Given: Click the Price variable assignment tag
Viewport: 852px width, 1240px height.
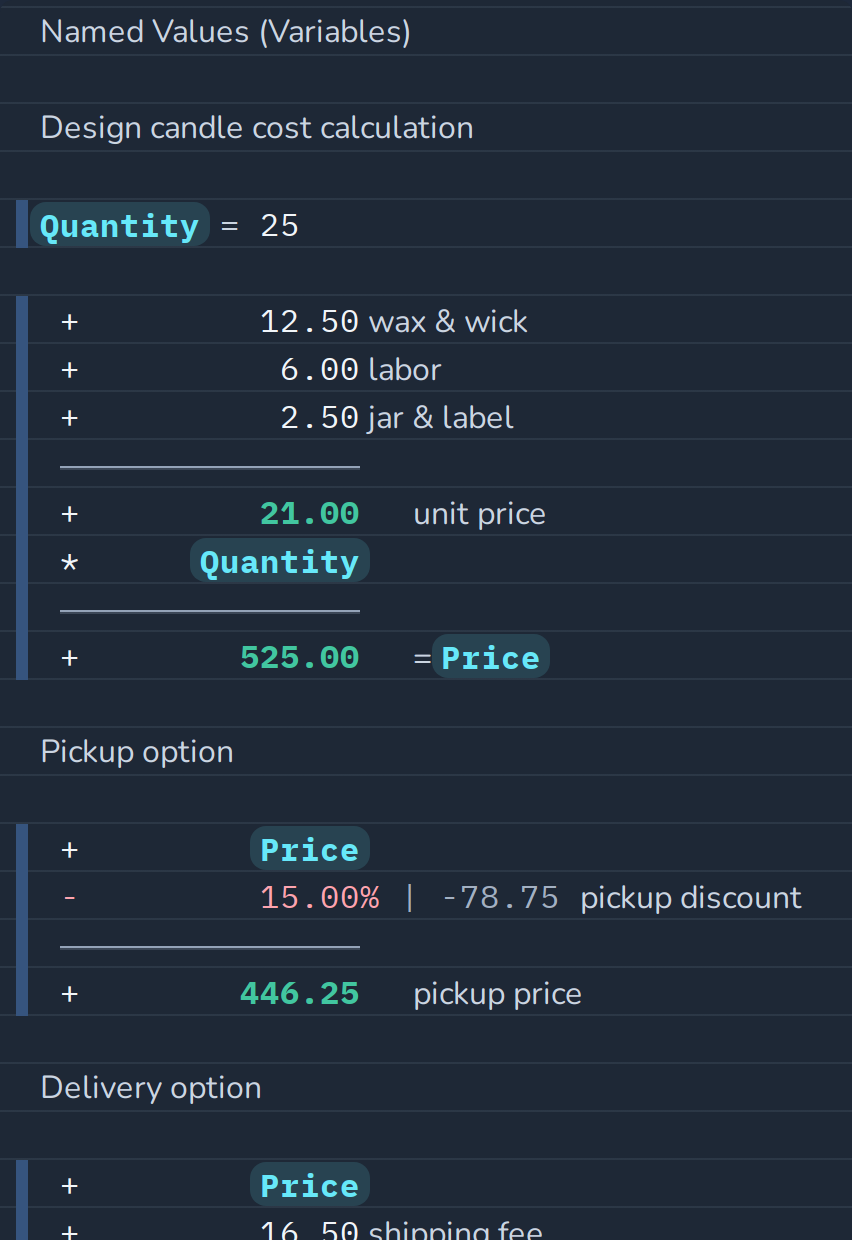Looking at the screenshot, I should tap(491, 658).
